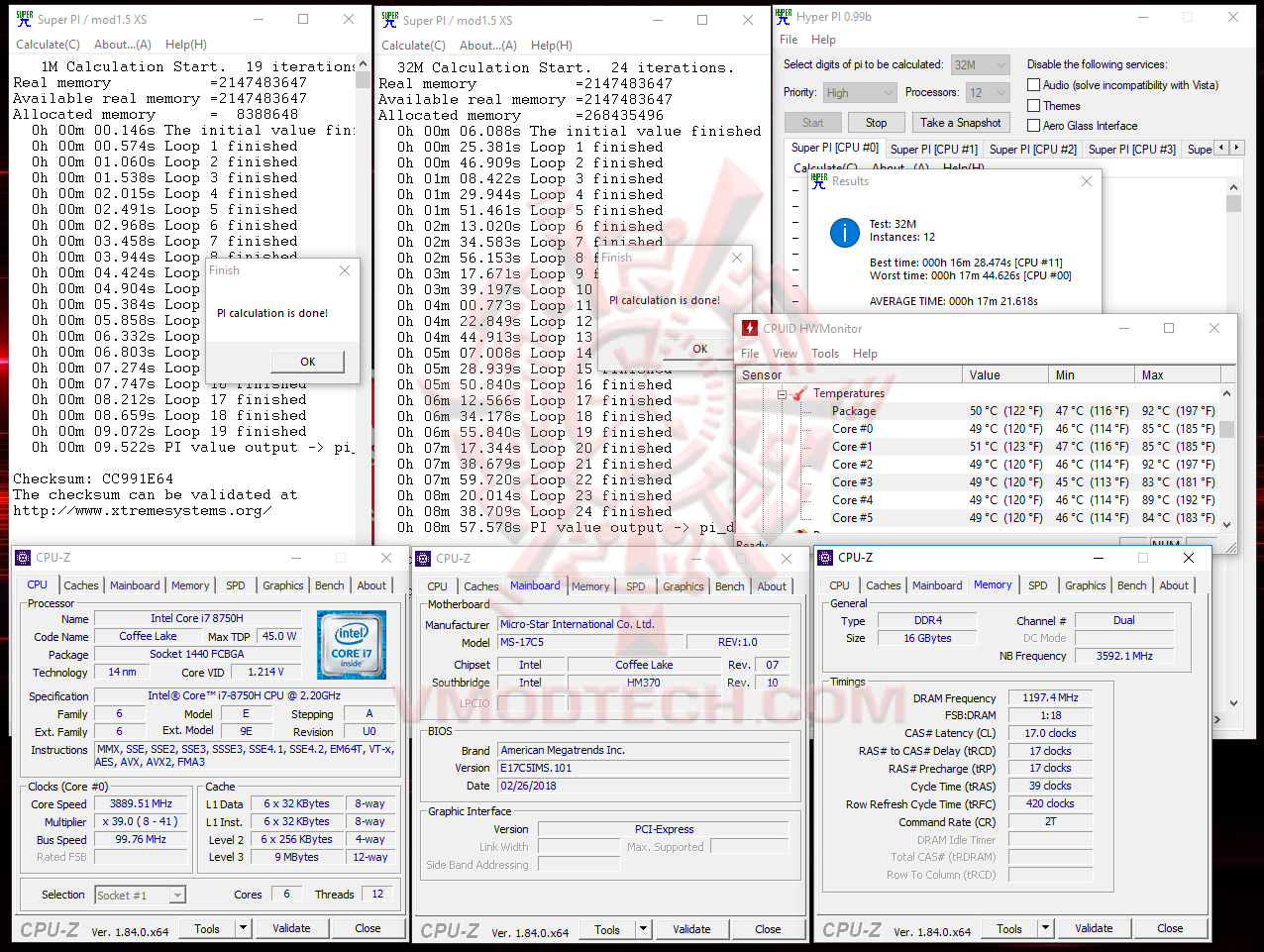Click the Max column header in HWMonitor
This screenshot has height=952, width=1264.
tap(1176, 374)
